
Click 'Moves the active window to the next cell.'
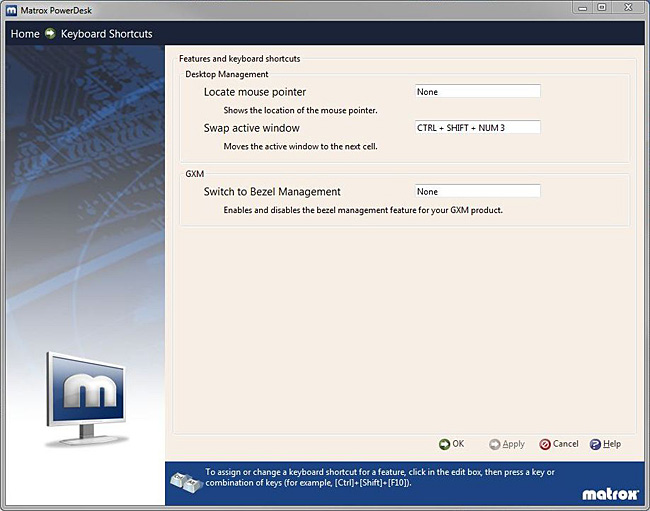(x=301, y=146)
